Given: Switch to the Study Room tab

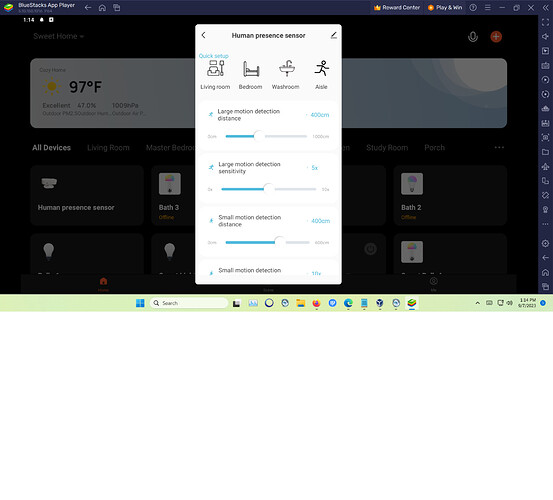Looking at the screenshot, I should point(387,148).
